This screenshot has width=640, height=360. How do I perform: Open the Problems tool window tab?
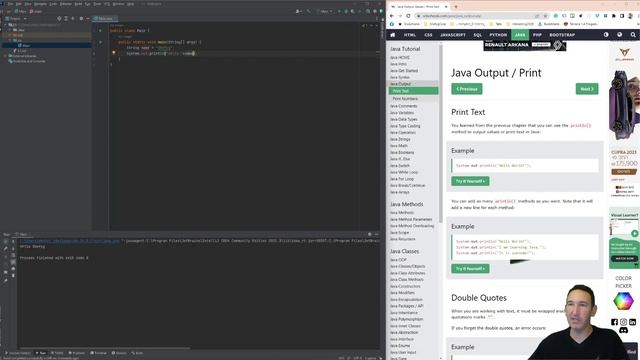pyautogui.click(x=76, y=353)
